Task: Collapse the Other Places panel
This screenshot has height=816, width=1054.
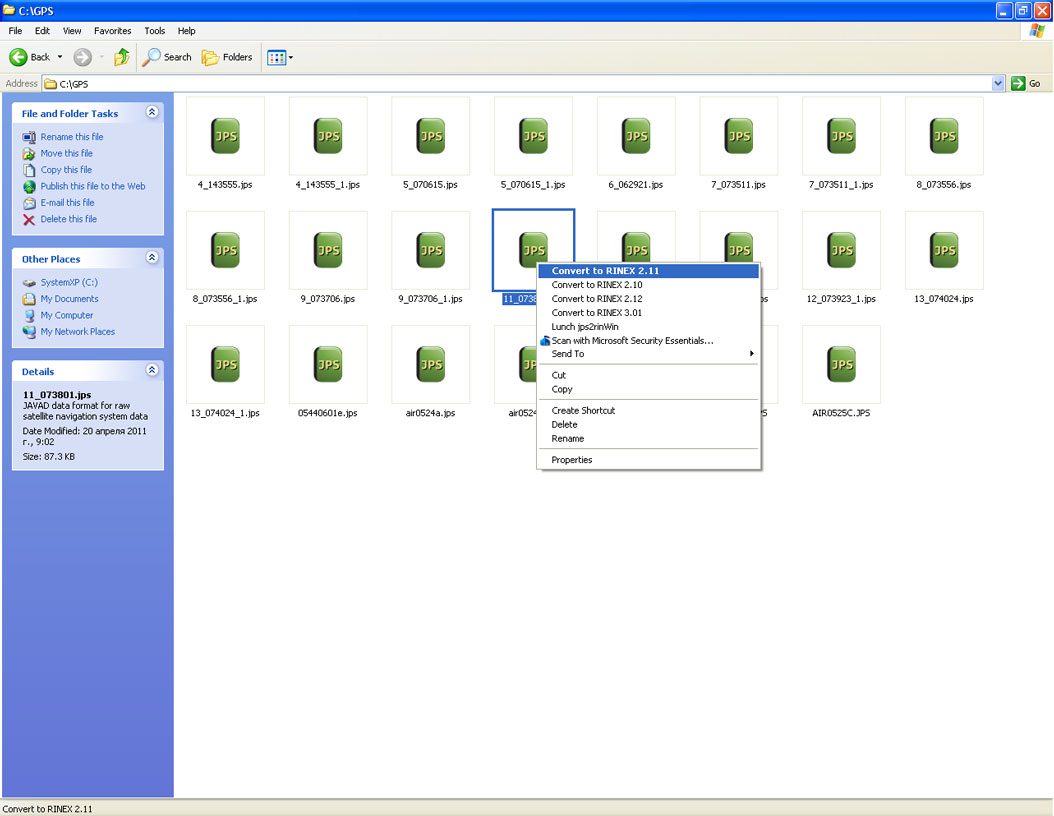Action: 152,258
